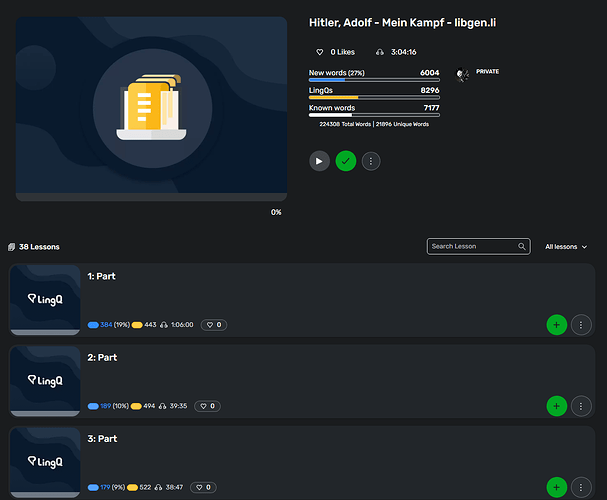This screenshot has height=500, width=607.
Task: Click the yellow LingQs pill in lesson 3
Action: [132, 488]
